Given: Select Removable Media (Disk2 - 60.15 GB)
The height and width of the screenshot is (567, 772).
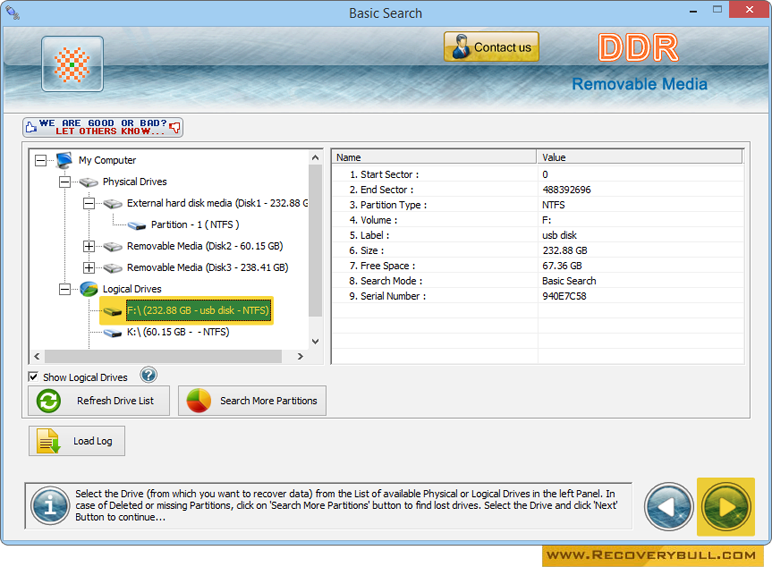Looking at the screenshot, I should (205, 246).
